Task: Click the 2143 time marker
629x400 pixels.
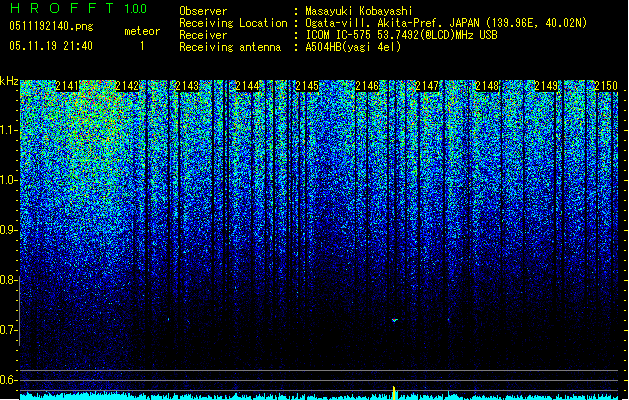Action: point(187,86)
